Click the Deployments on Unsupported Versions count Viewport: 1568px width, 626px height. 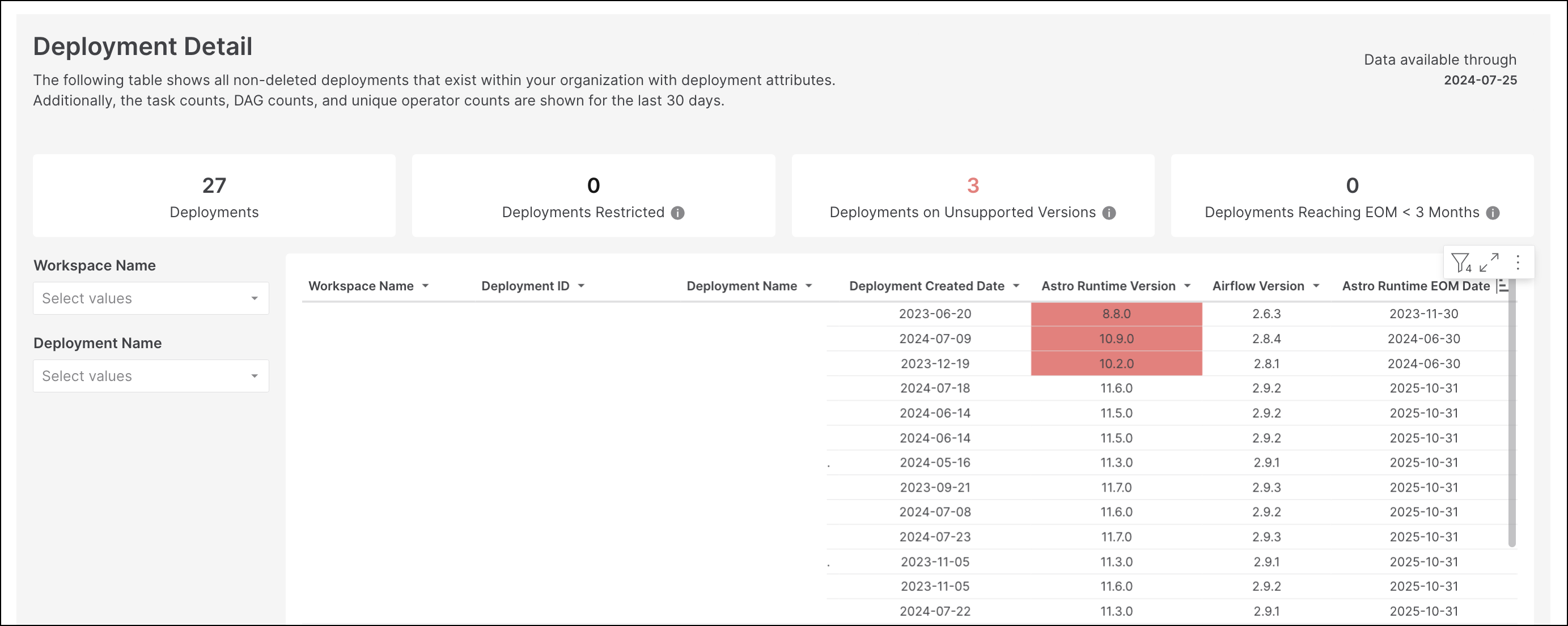point(972,186)
